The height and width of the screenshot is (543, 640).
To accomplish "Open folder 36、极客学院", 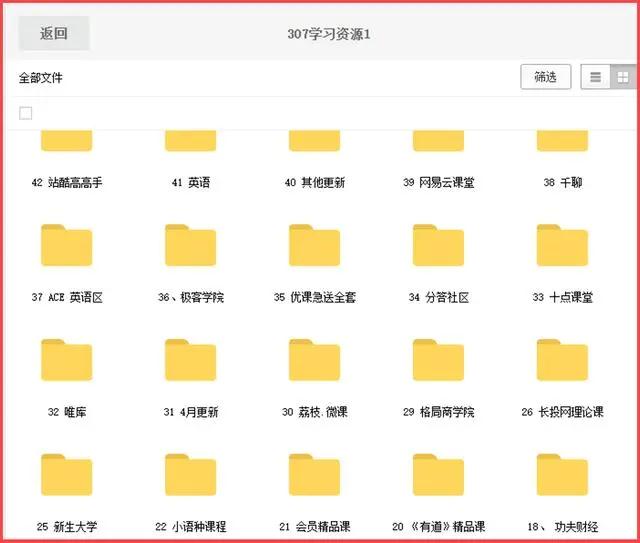I will [190, 246].
